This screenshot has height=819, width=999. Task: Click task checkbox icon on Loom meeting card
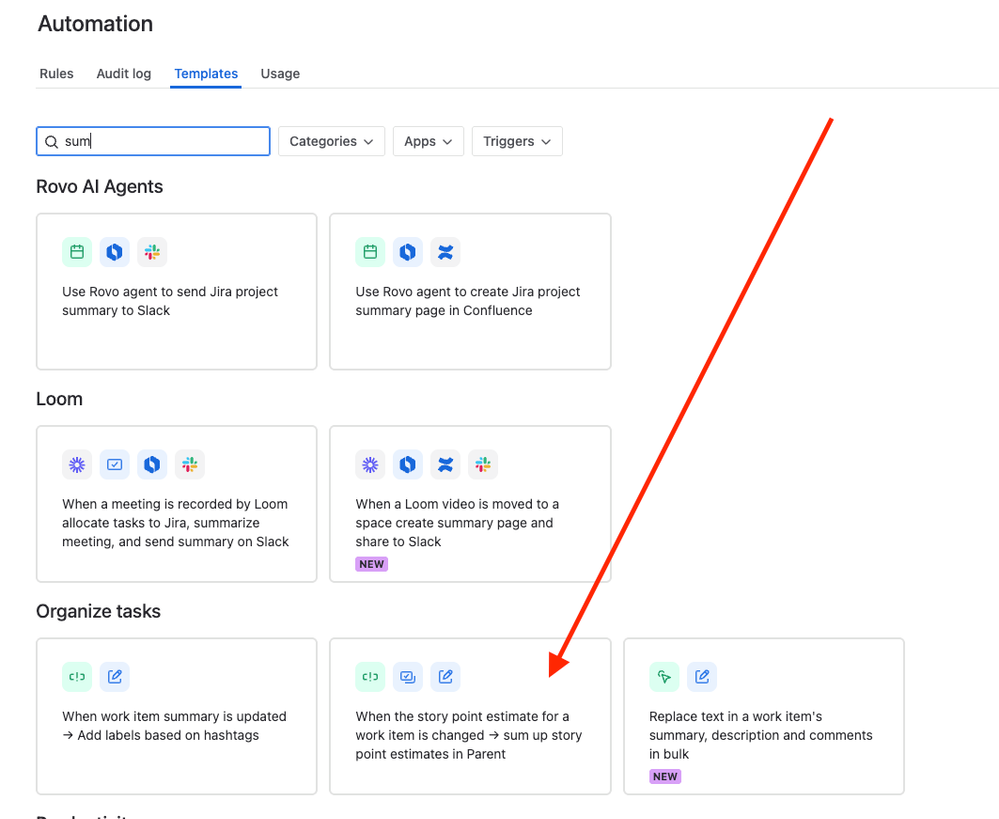coord(114,465)
